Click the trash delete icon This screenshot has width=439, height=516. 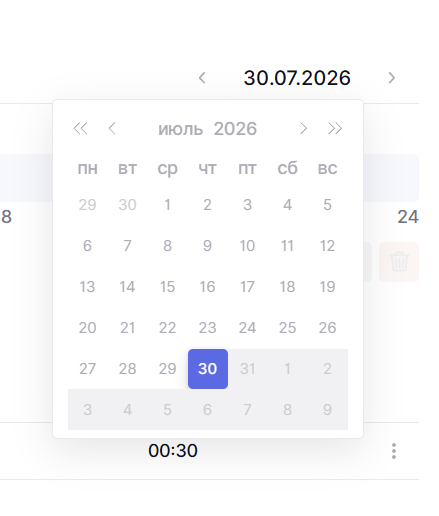(399, 262)
